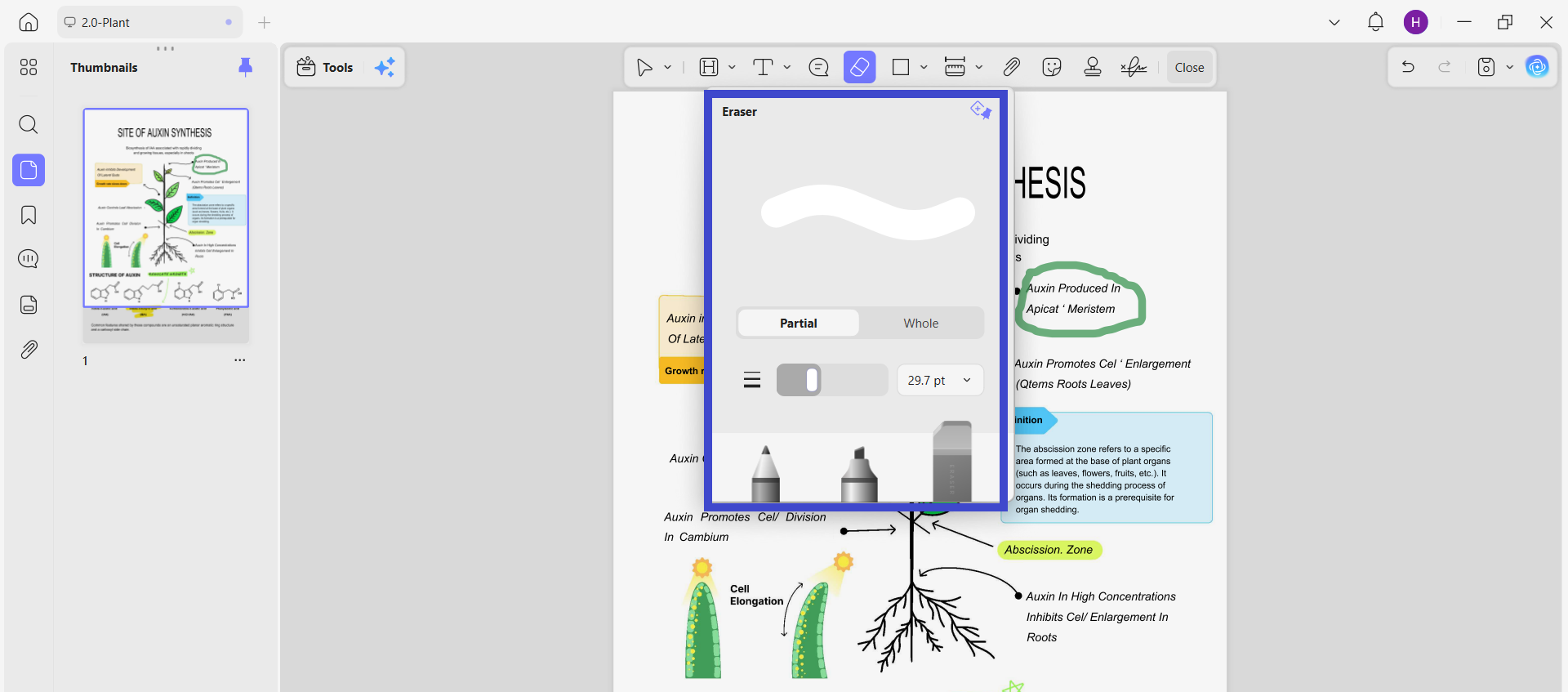
Task: Select the Thumbnails panel sidebar icon
Action: pyautogui.click(x=29, y=170)
